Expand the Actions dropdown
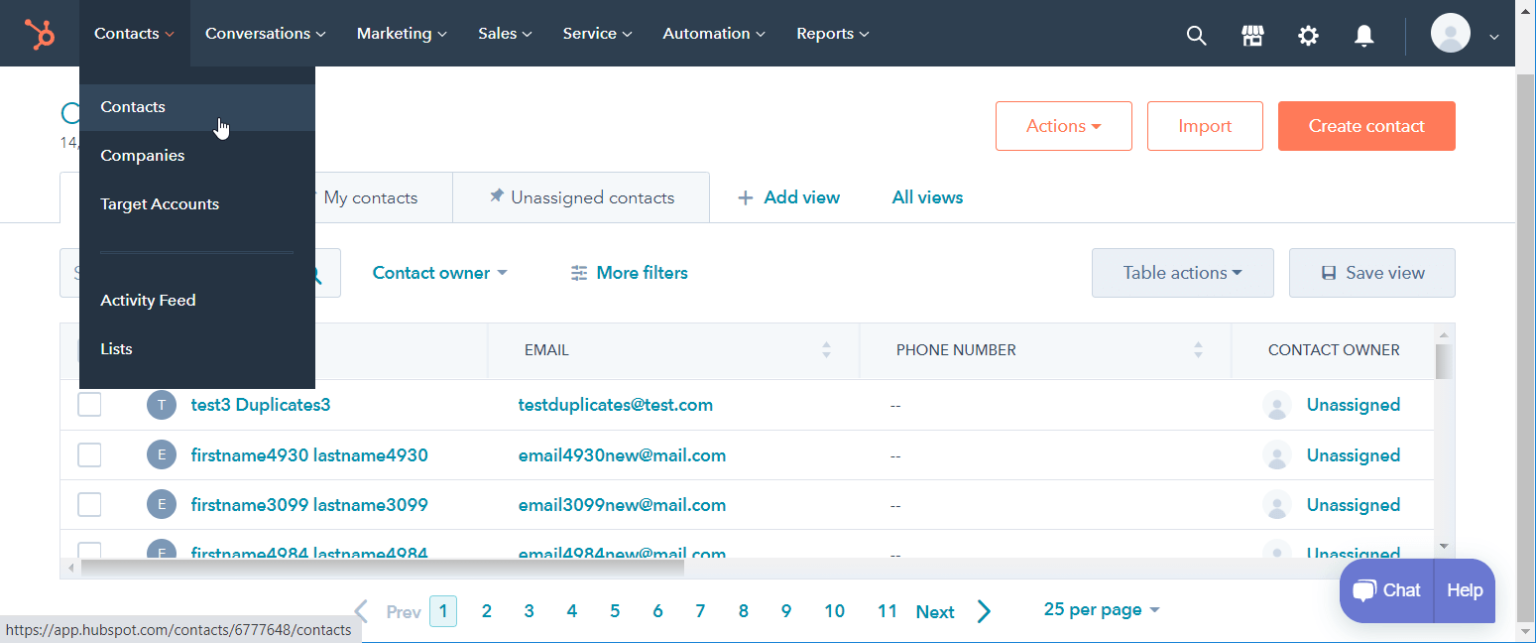Image resolution: width=1536 pixels, height=643 pixels. [x=1063, y=126]
